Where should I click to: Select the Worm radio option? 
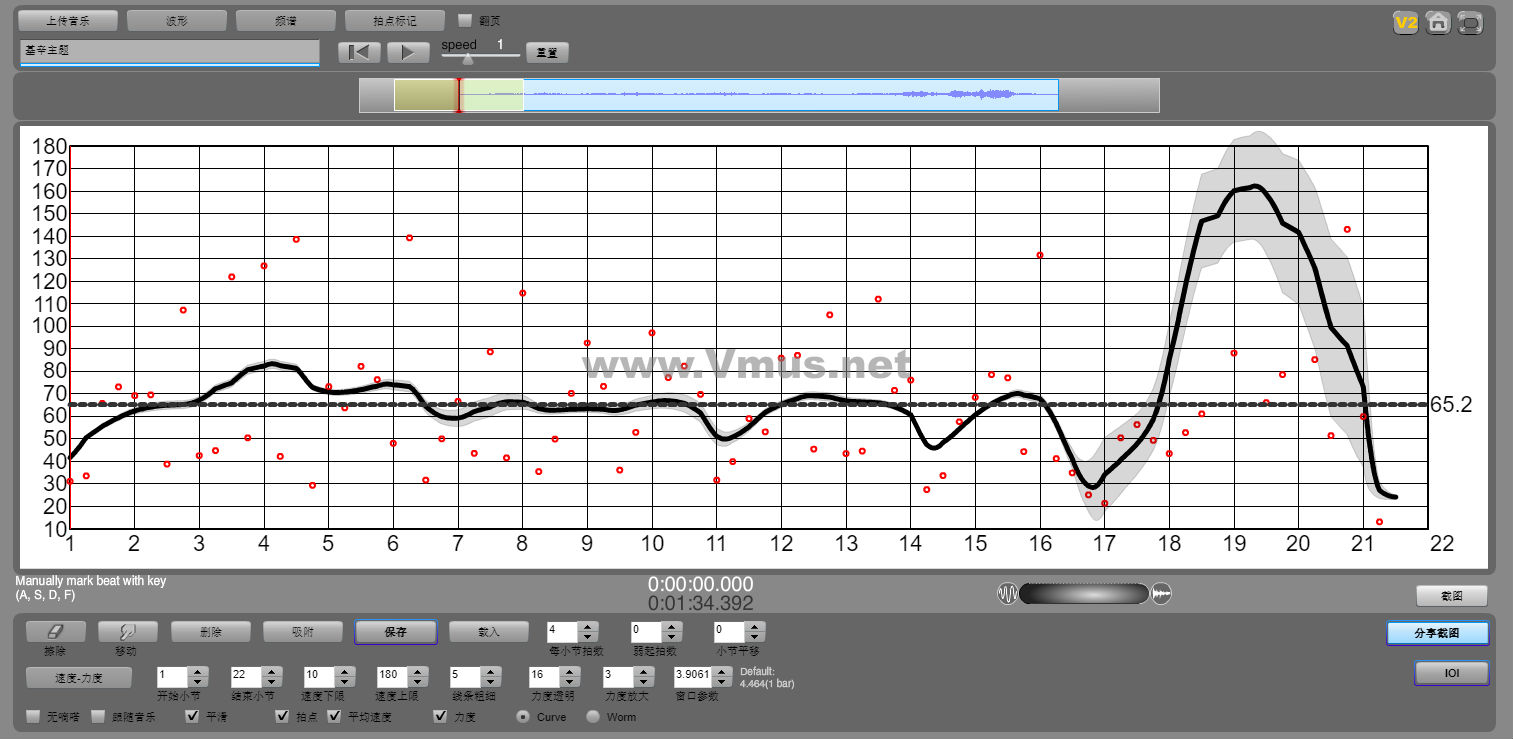point(593,716)
